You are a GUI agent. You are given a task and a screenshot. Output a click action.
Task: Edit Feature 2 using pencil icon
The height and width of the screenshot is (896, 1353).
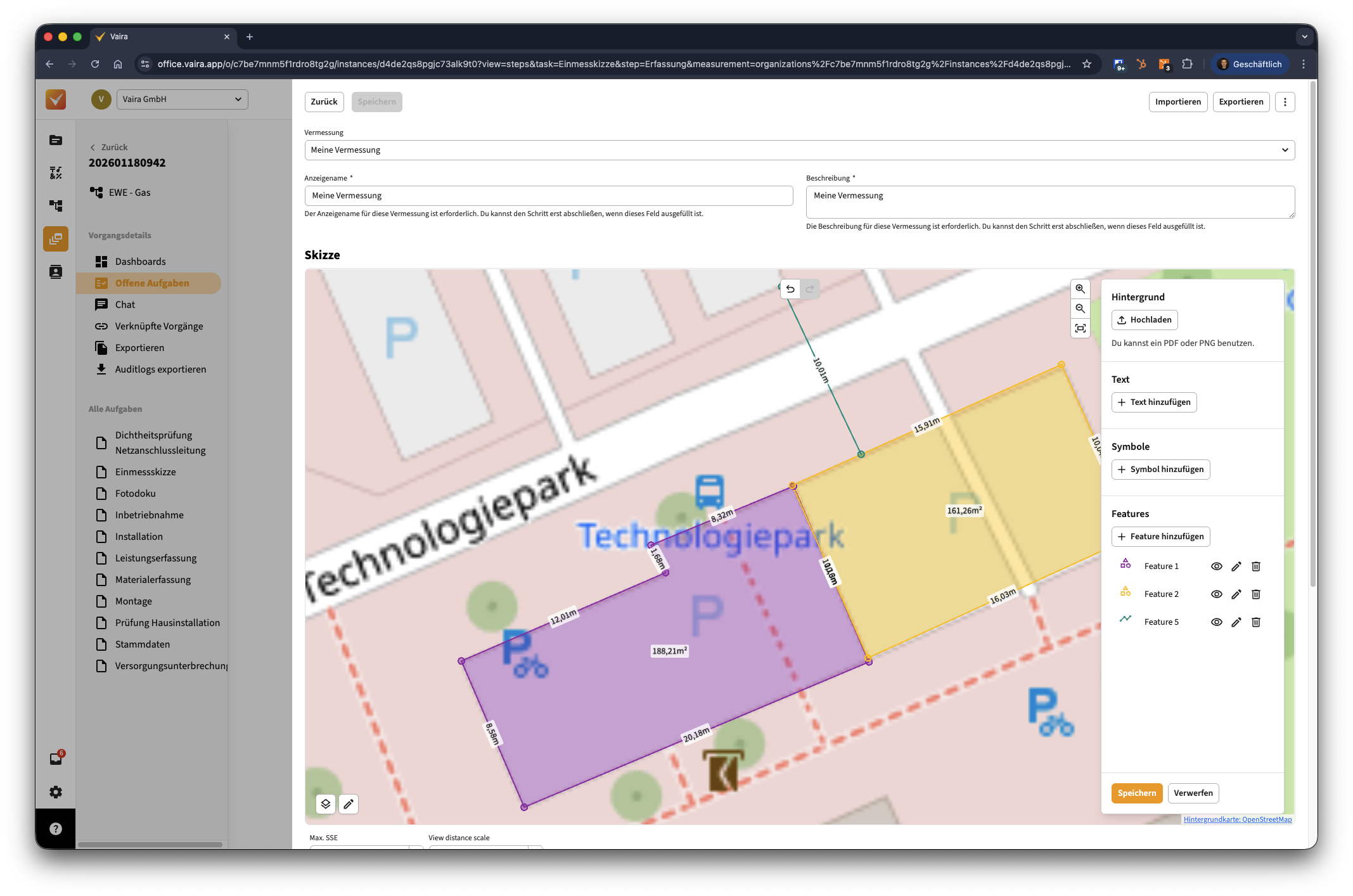[1236, 594]
